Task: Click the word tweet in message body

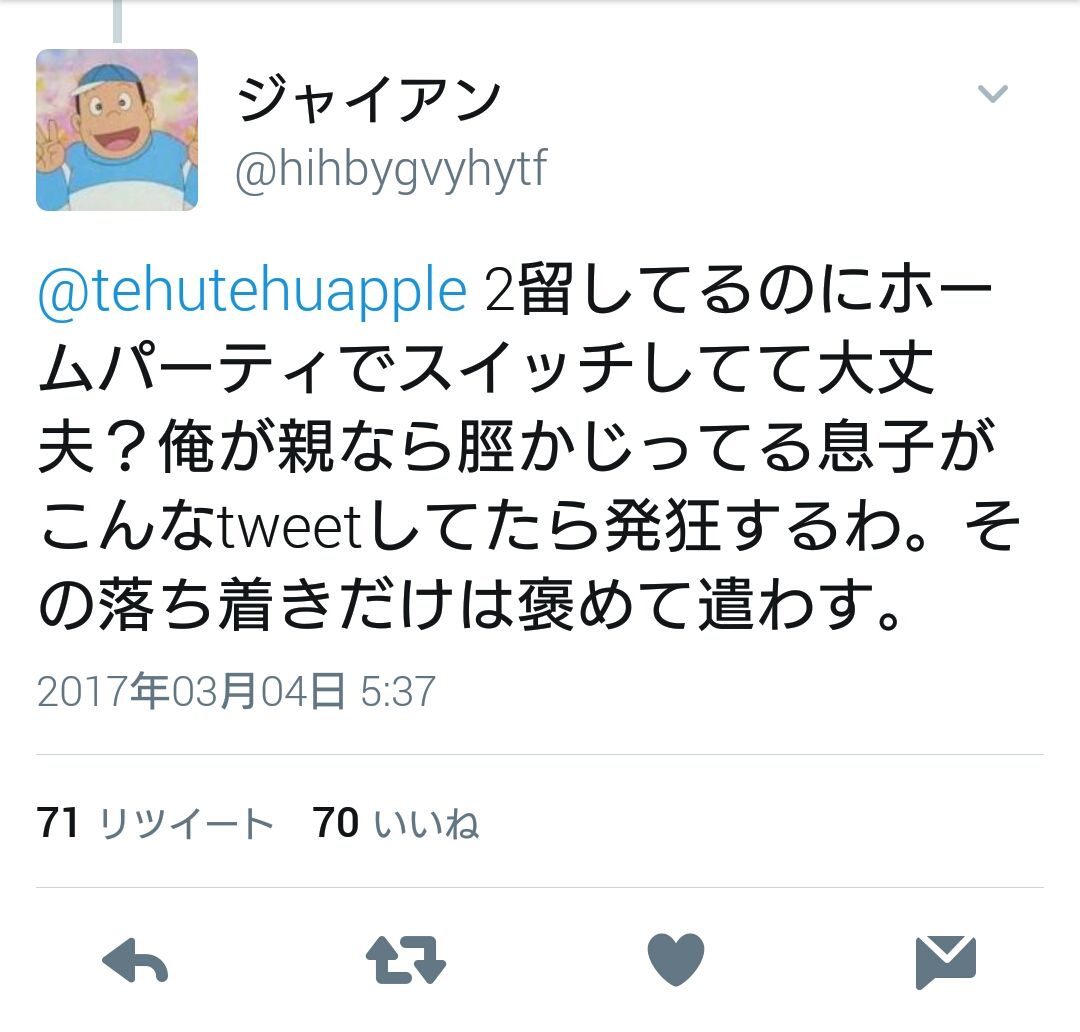Action: [290, 529]
